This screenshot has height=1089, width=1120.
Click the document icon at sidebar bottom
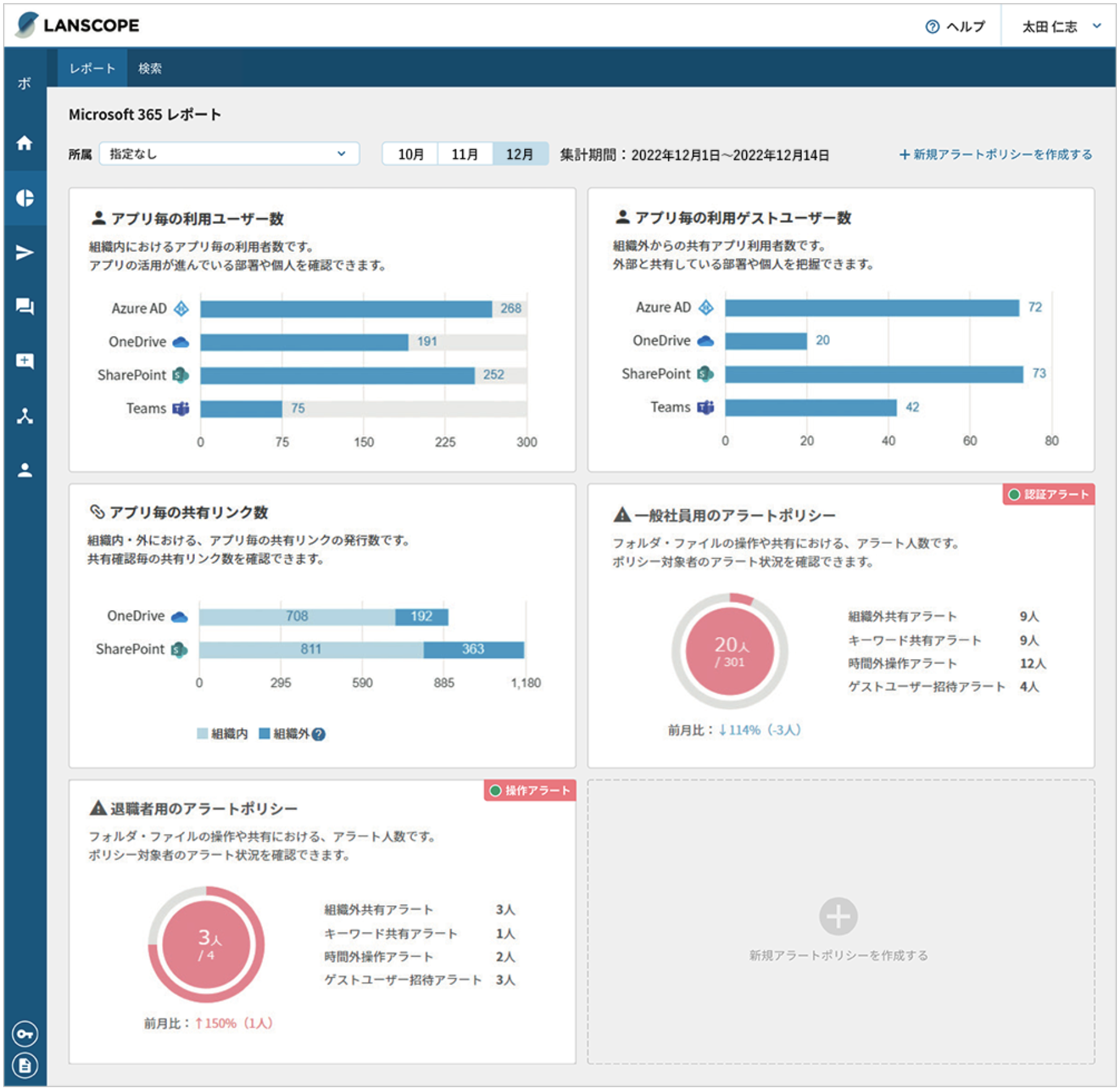coord(25,1065)
